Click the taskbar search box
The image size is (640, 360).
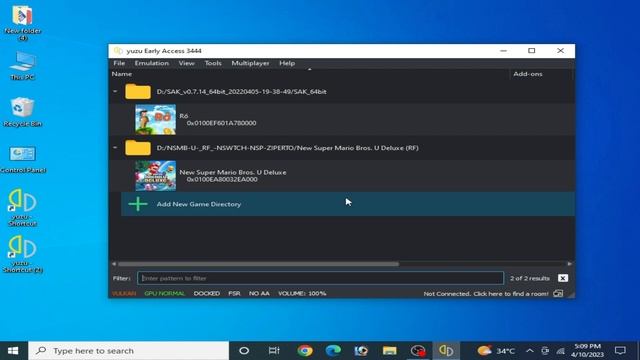pyautogui.click(x=129, y=351)
